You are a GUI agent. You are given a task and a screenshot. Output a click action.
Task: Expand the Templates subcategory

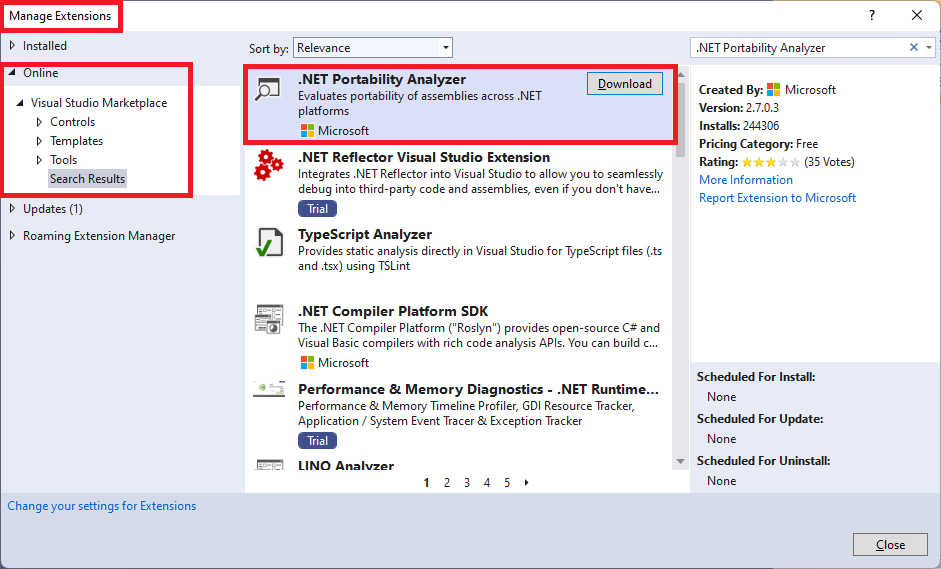[39, 141]
